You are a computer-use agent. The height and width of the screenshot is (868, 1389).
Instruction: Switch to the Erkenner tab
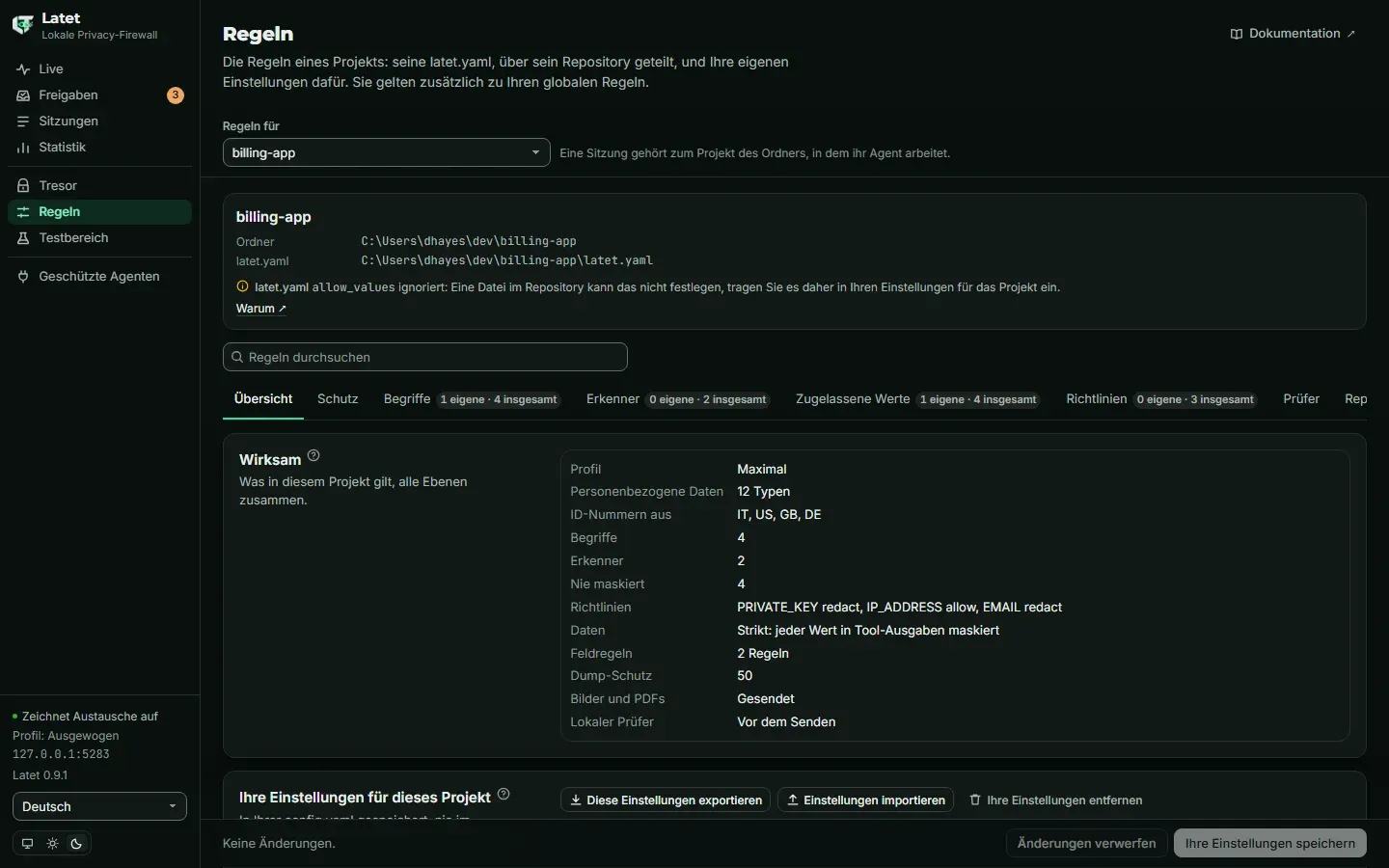(677, 399)
